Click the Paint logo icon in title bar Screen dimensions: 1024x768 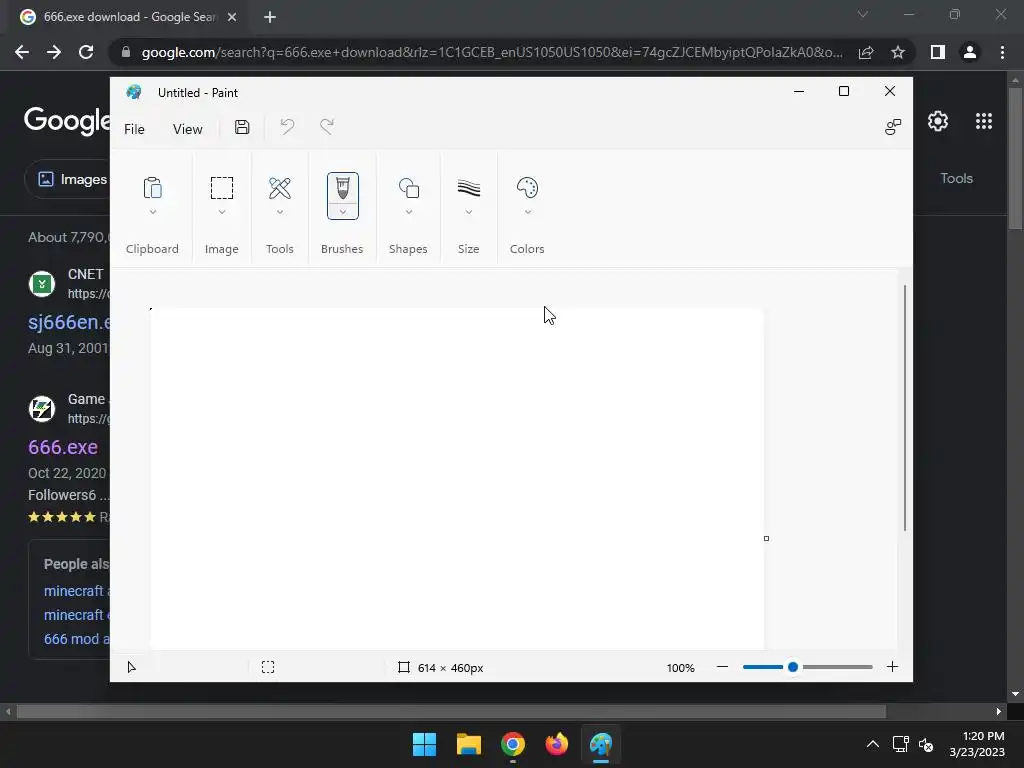134,92
